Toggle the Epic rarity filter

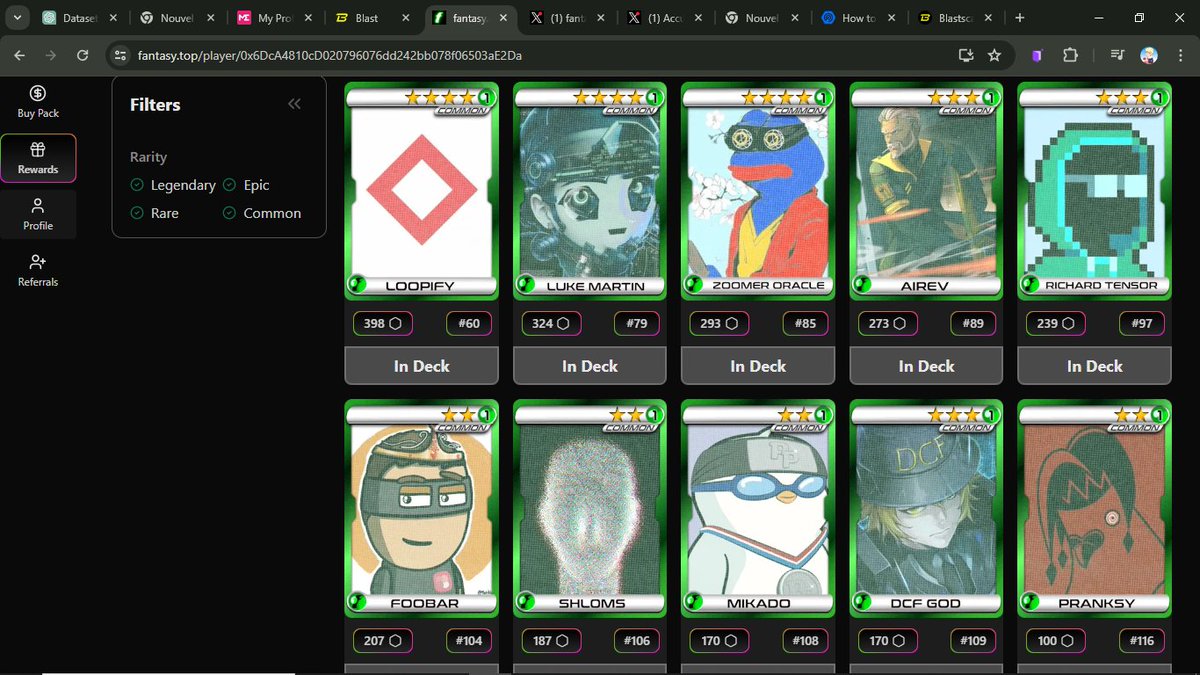coord(246,185)
